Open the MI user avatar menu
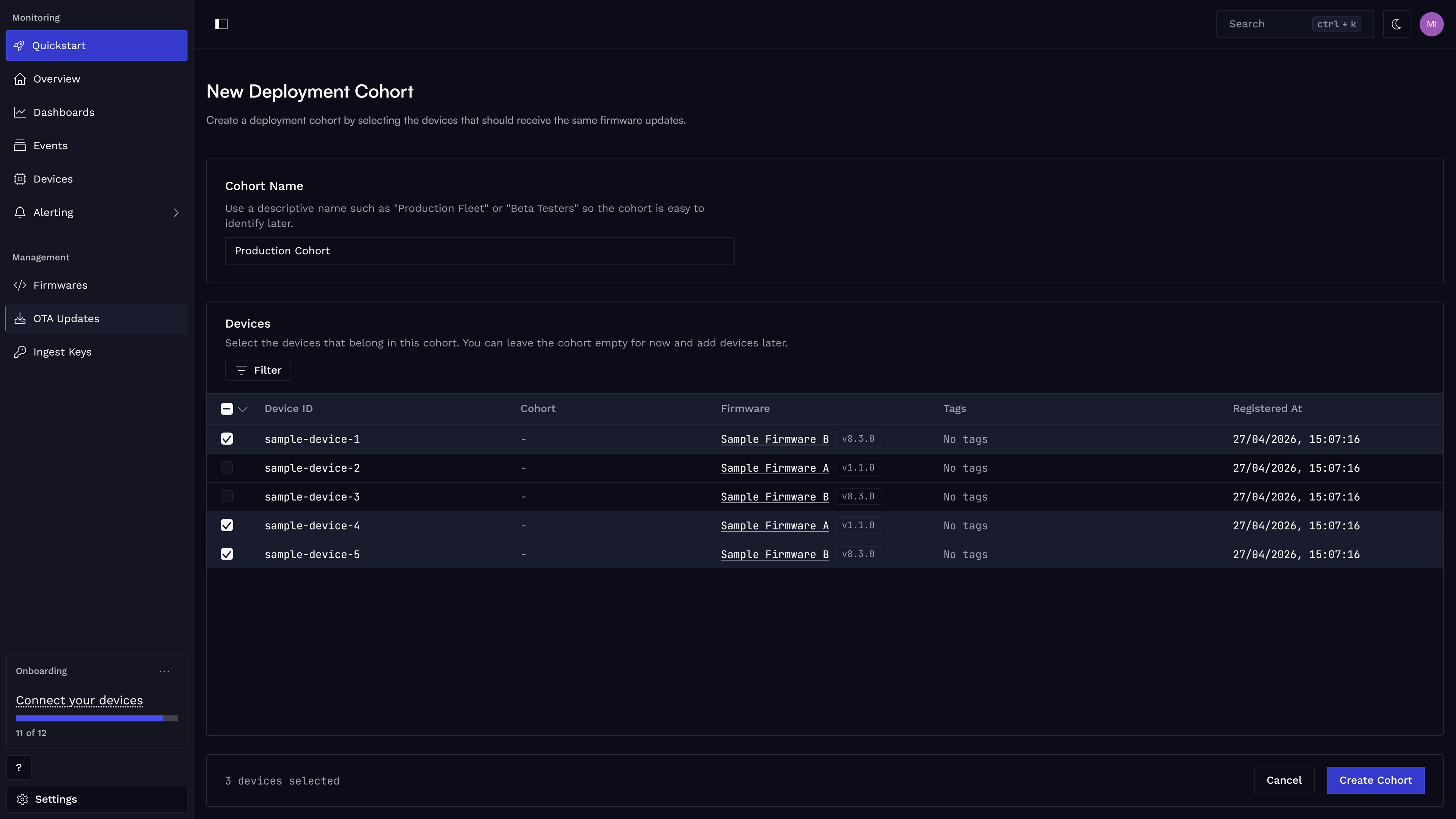Viewport: 1456px width, 819px height. click(1431, 24)
